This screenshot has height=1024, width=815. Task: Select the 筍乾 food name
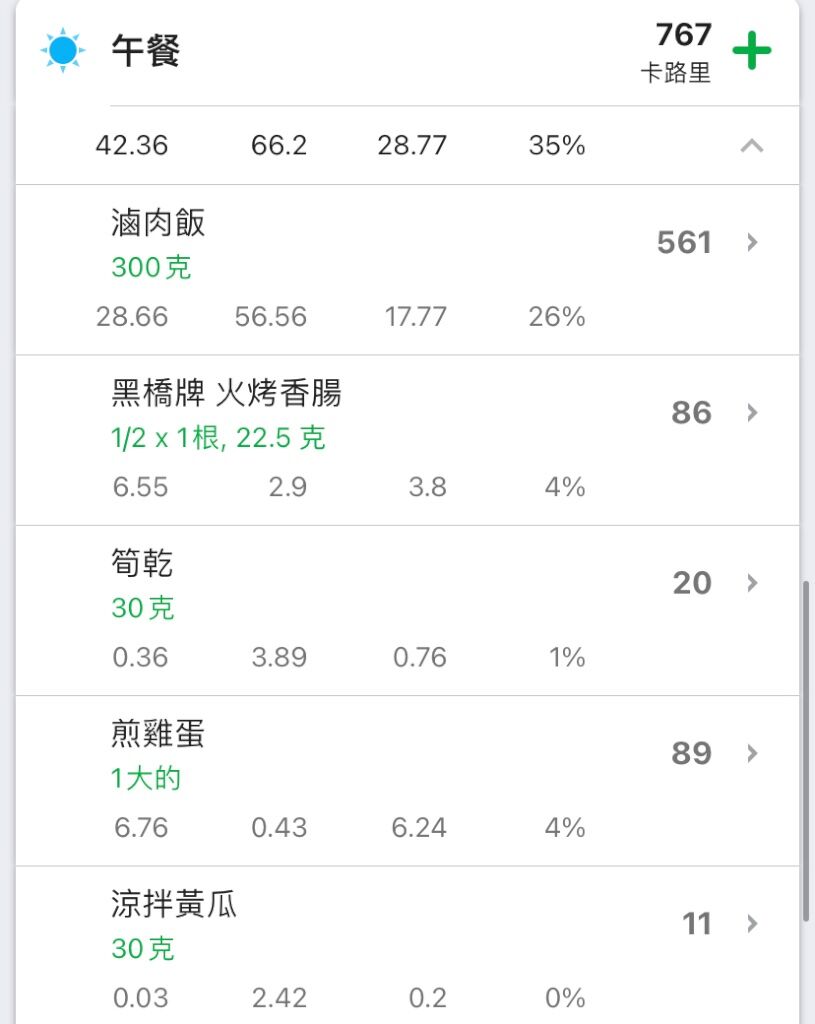pos(142,562)
